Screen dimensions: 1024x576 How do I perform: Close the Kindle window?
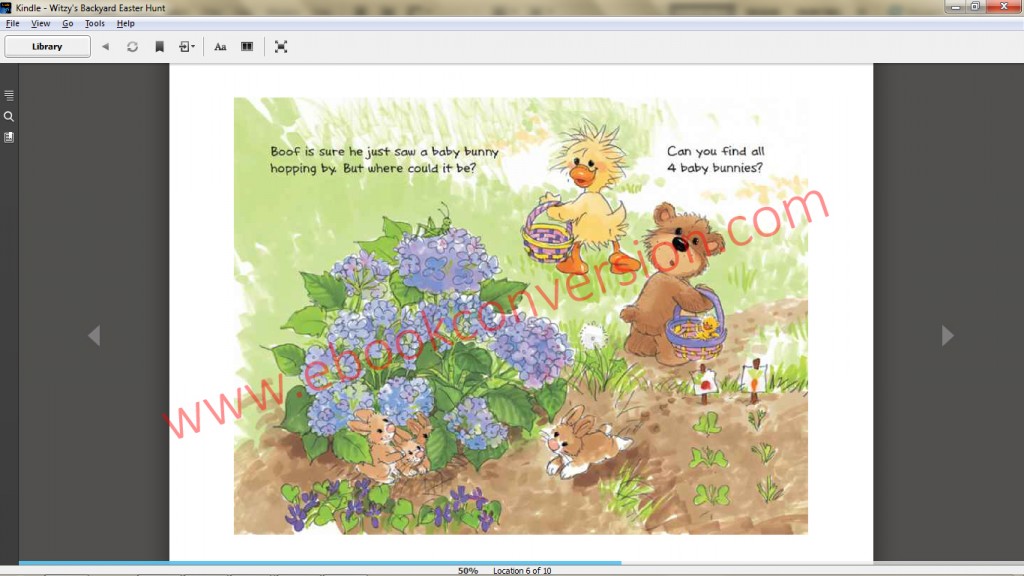(1004, 7)
